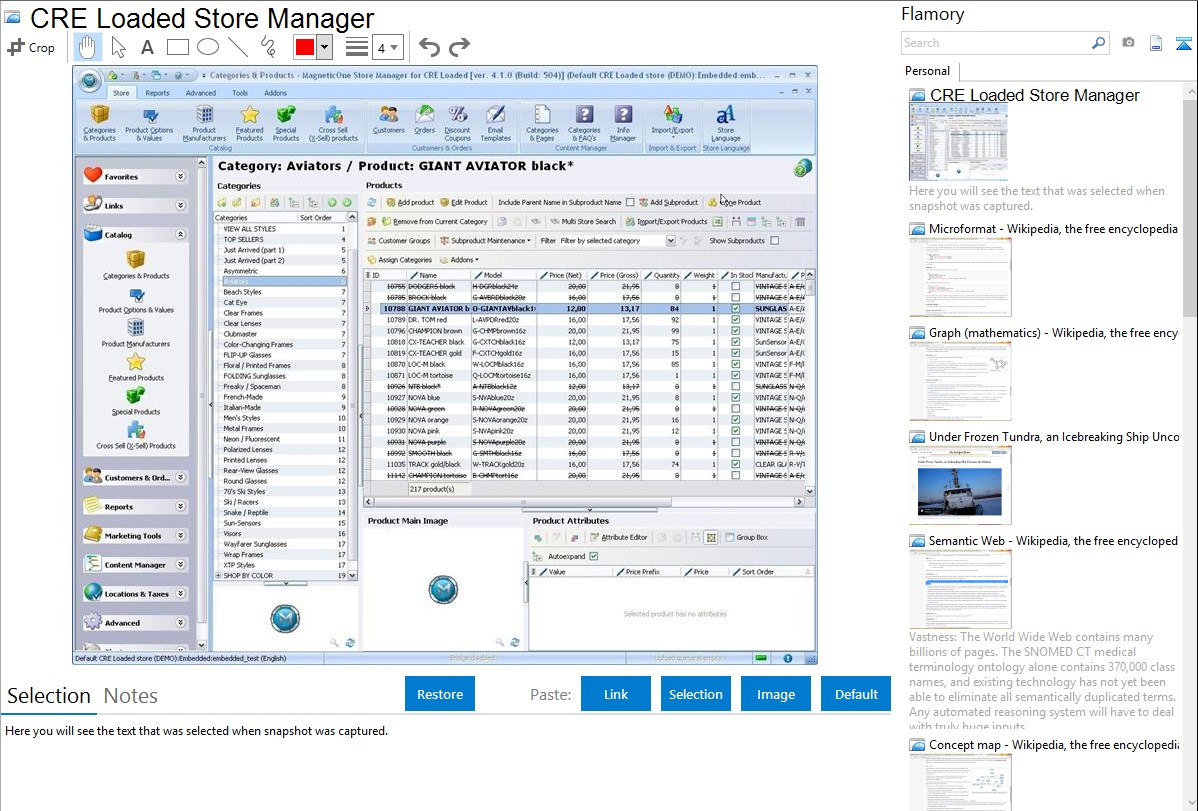Click the red color swatch
The image size is (1198, 811).
point(305,47)
